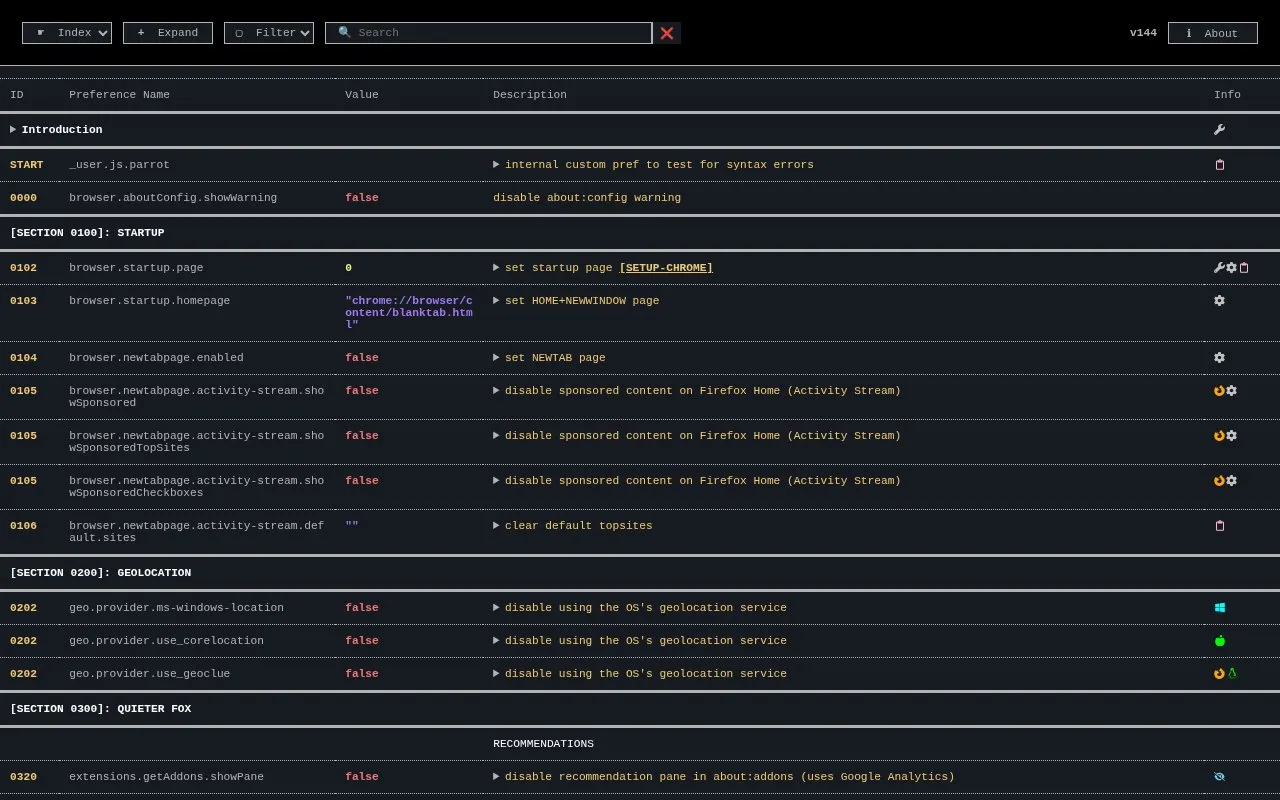Click the Expand button in the top bar

[x=168, y=33]
